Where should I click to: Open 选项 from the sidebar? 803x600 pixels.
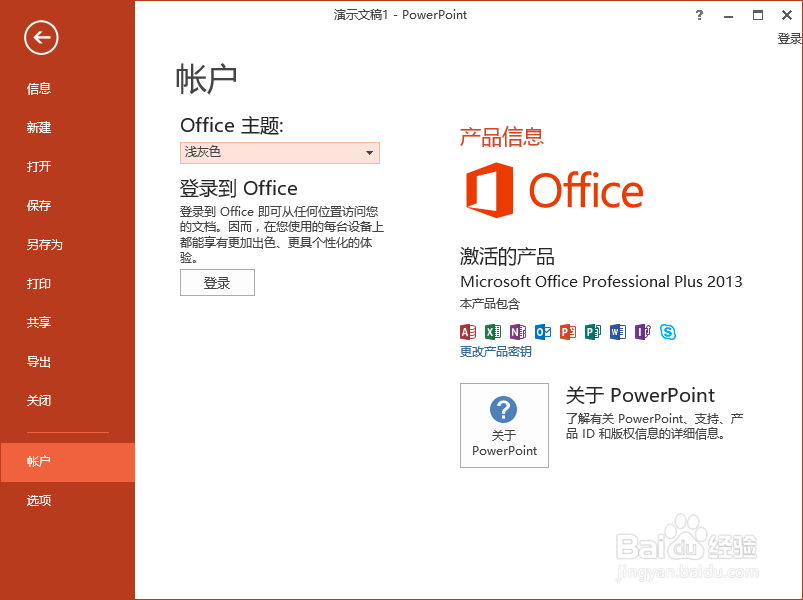(x=67, y=501)
